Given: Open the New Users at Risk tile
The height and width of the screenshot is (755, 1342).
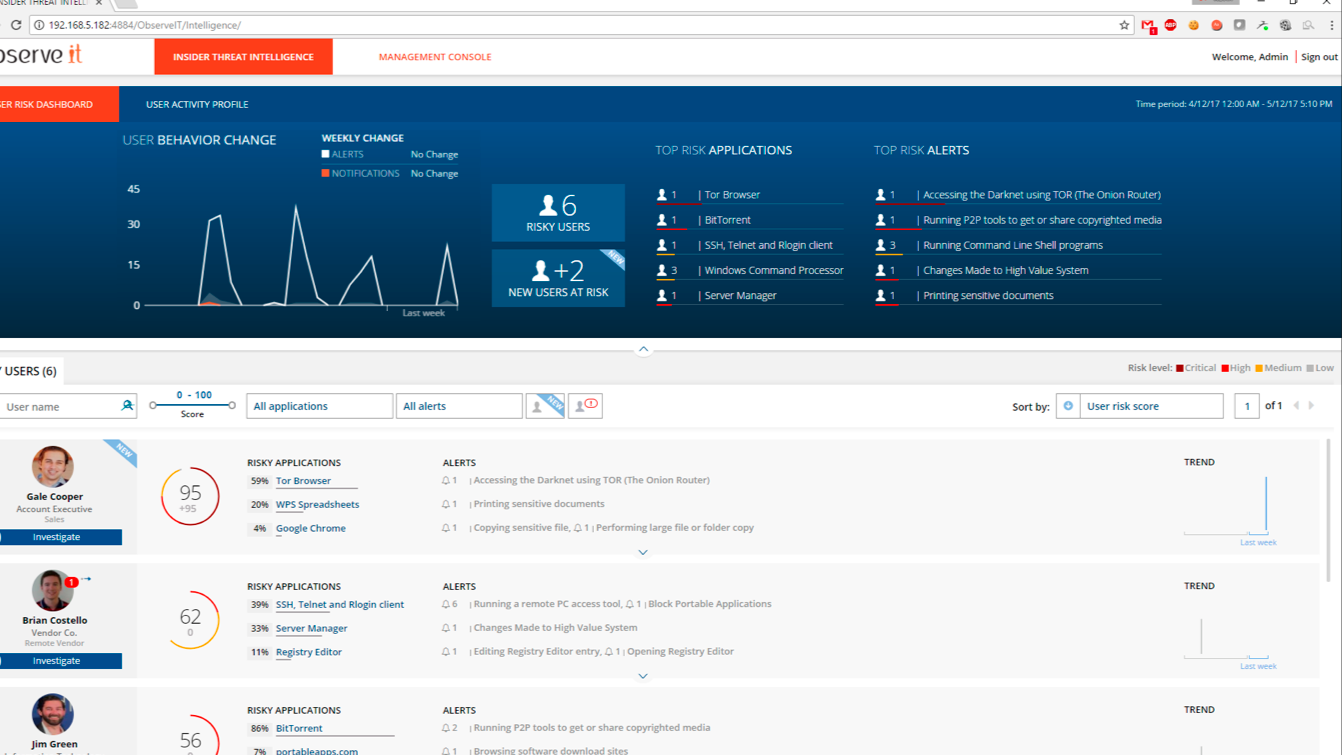Looking at the screenshot, I should [558, 278].
